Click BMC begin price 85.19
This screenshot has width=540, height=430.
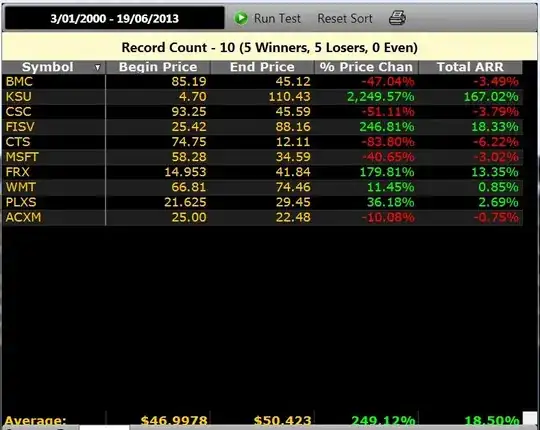[x=189, y=82]
